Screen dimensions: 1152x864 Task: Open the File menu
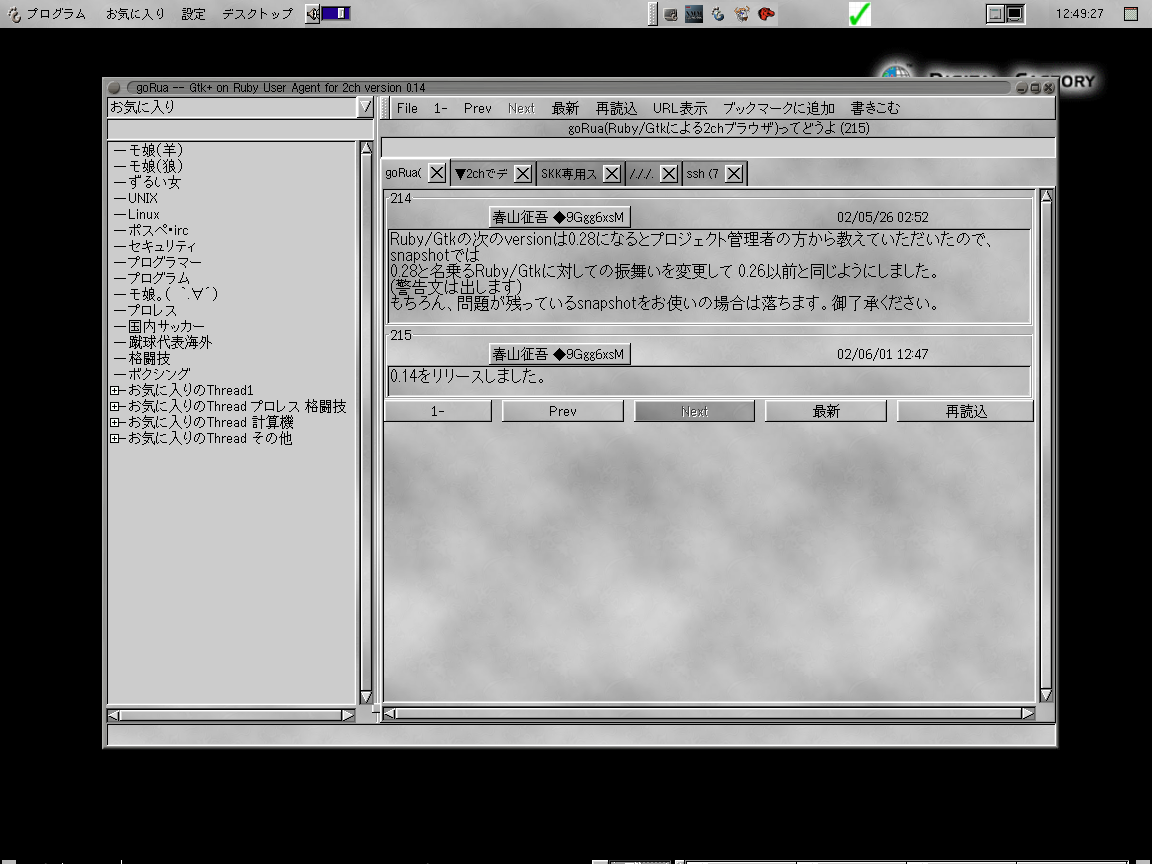coord(407,108)
